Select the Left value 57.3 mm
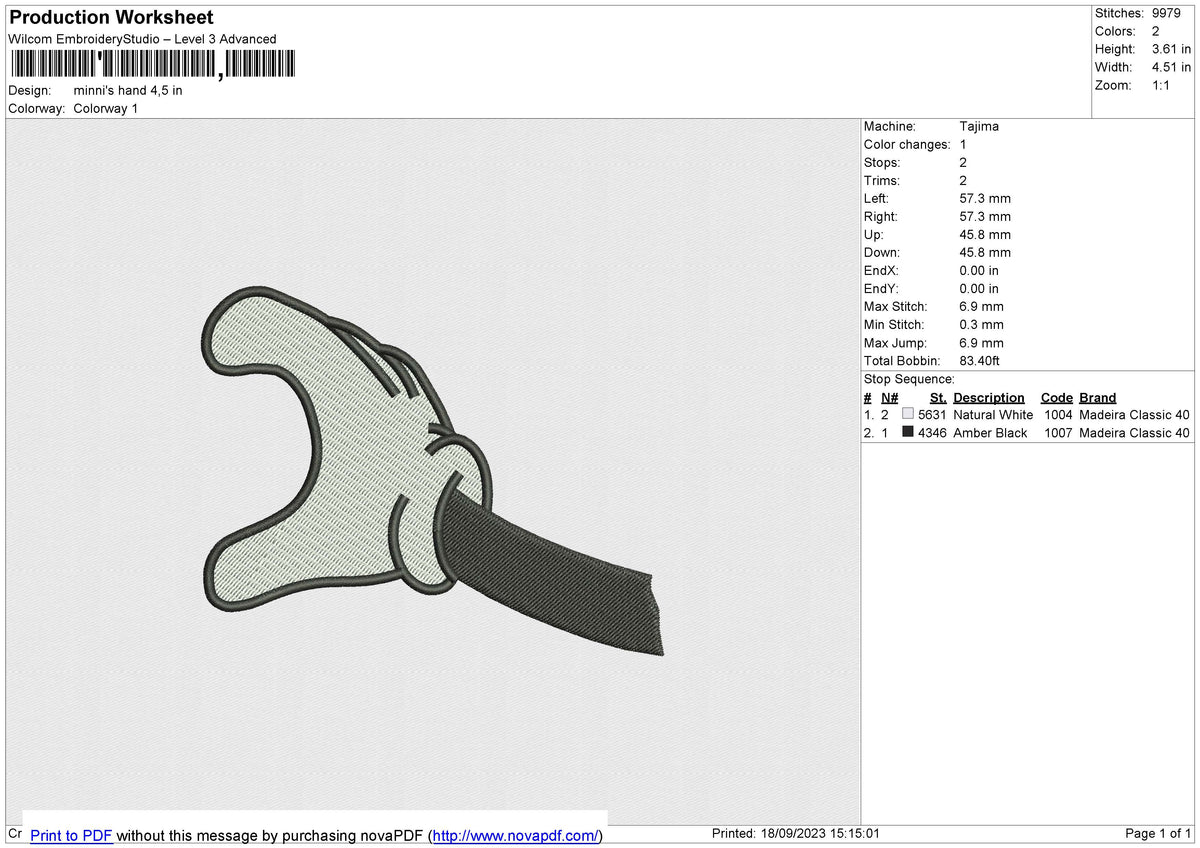The width and height of the screenshot is (1200, 848). [x=985, y=198]
